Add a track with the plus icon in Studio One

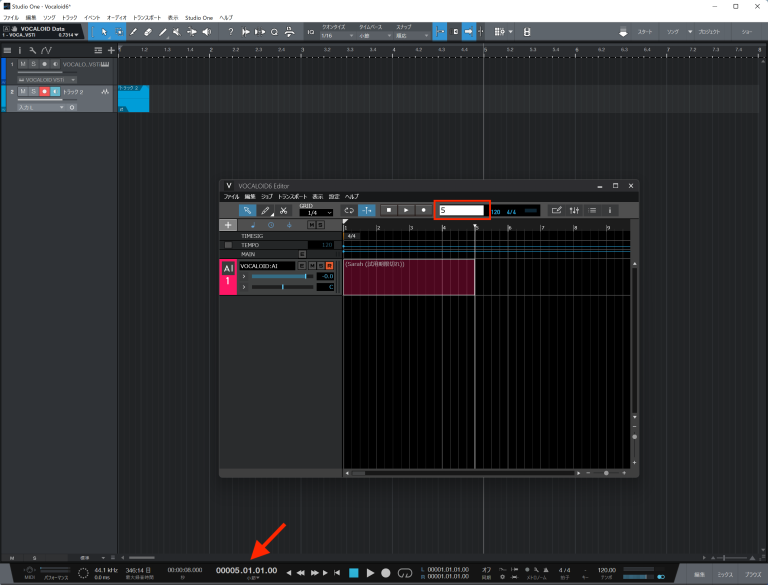(x=111, y=50)
